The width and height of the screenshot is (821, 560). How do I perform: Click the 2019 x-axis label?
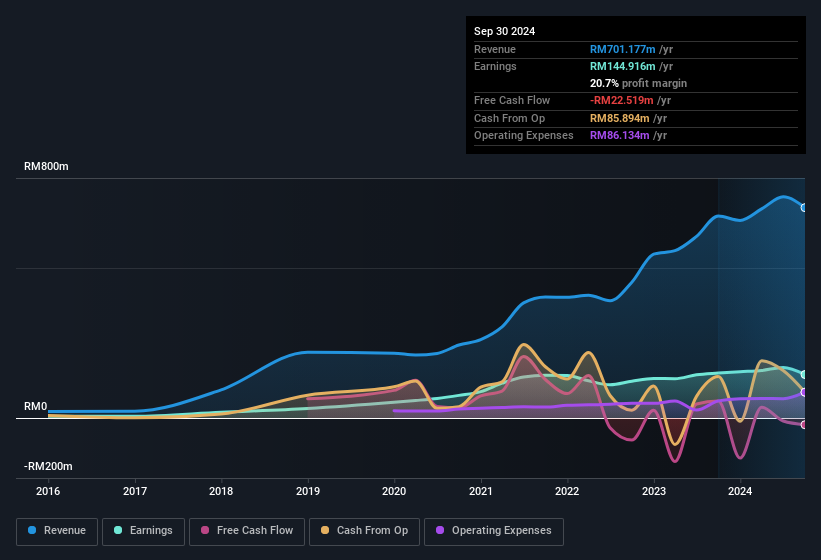308,491
